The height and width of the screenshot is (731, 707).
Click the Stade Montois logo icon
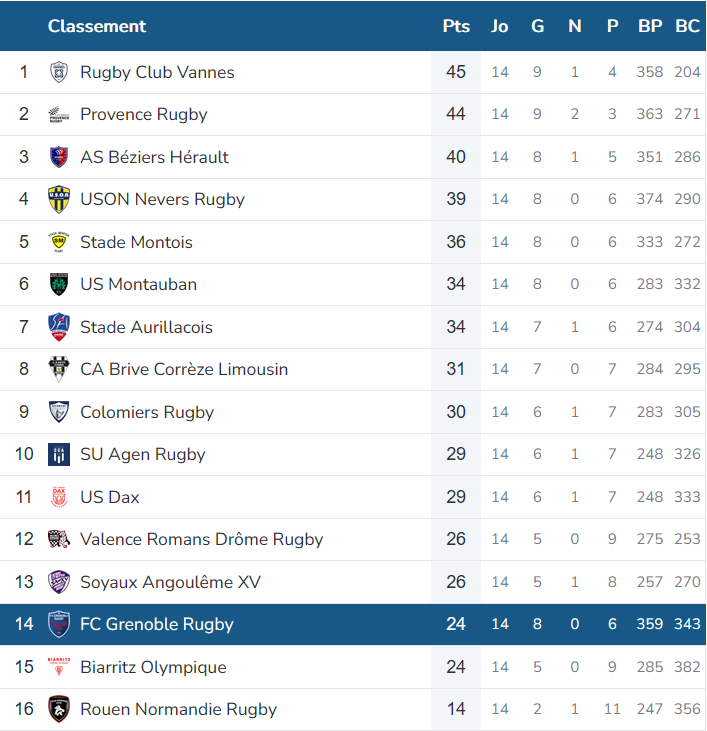tap(59, 242)
